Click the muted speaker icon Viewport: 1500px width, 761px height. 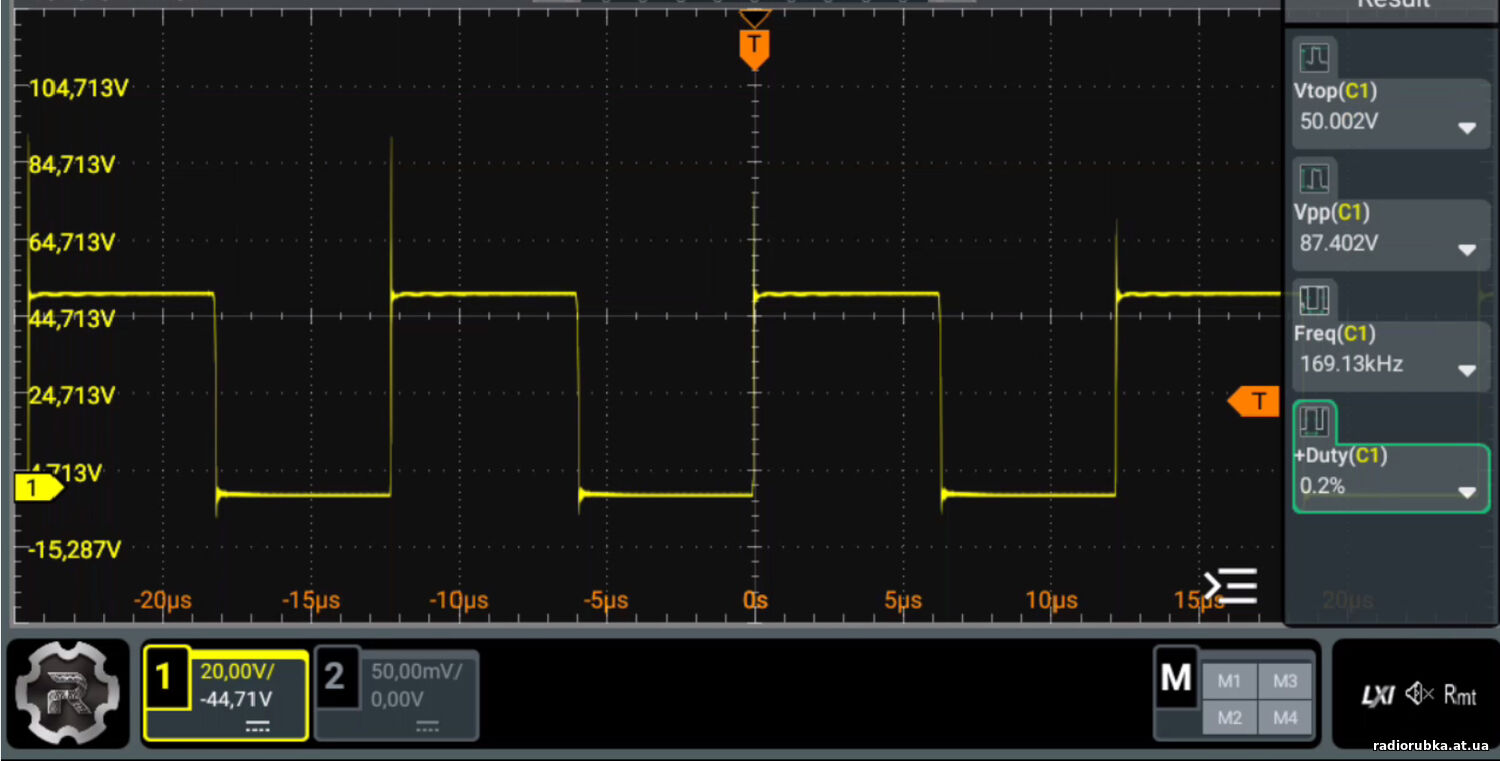tap(1419, 694)
